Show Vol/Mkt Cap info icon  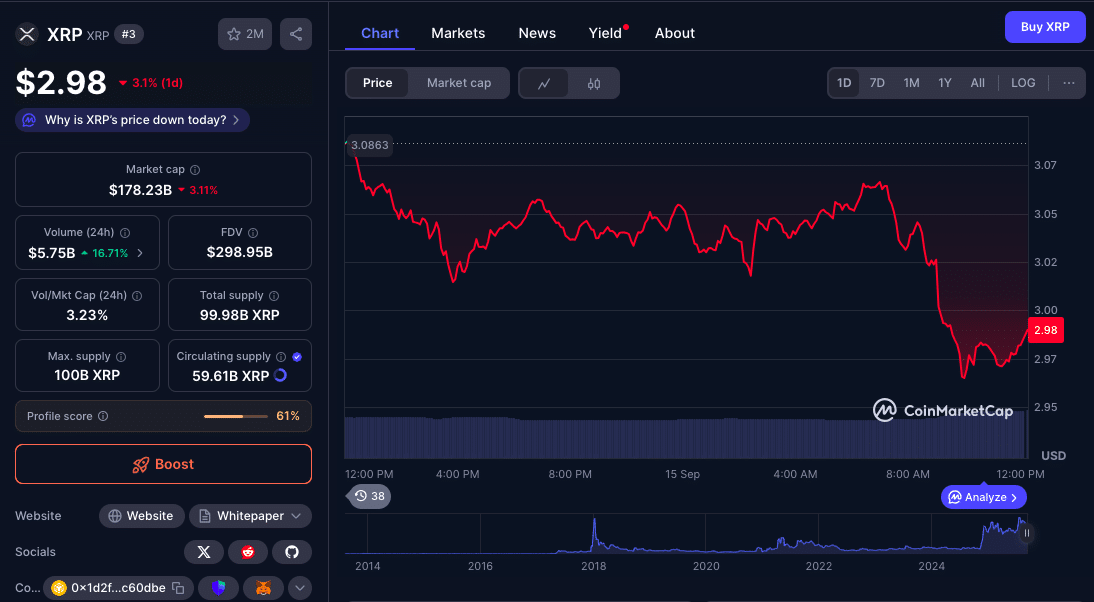pyautogui.click(x=137, y=296)
